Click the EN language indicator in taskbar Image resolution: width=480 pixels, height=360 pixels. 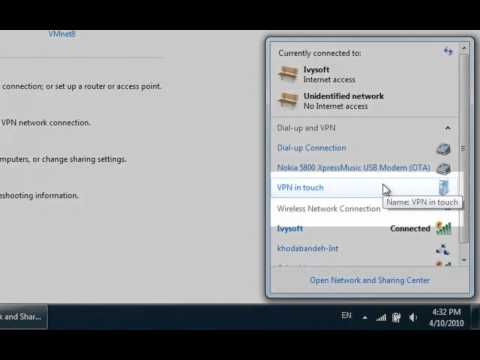point(346,315)
